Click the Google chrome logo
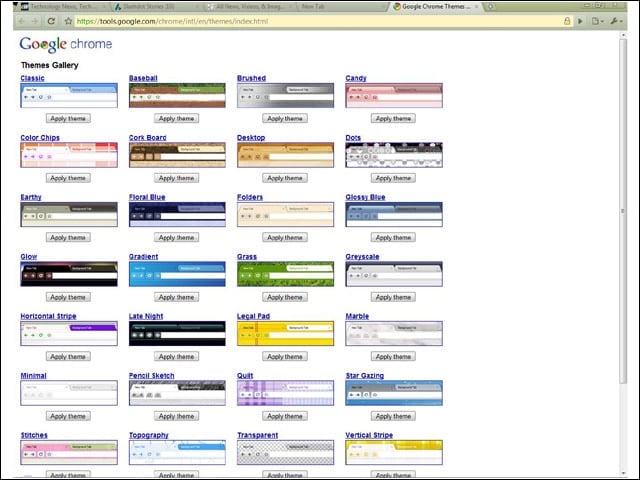640x480 pixels. tap(66, 44)
